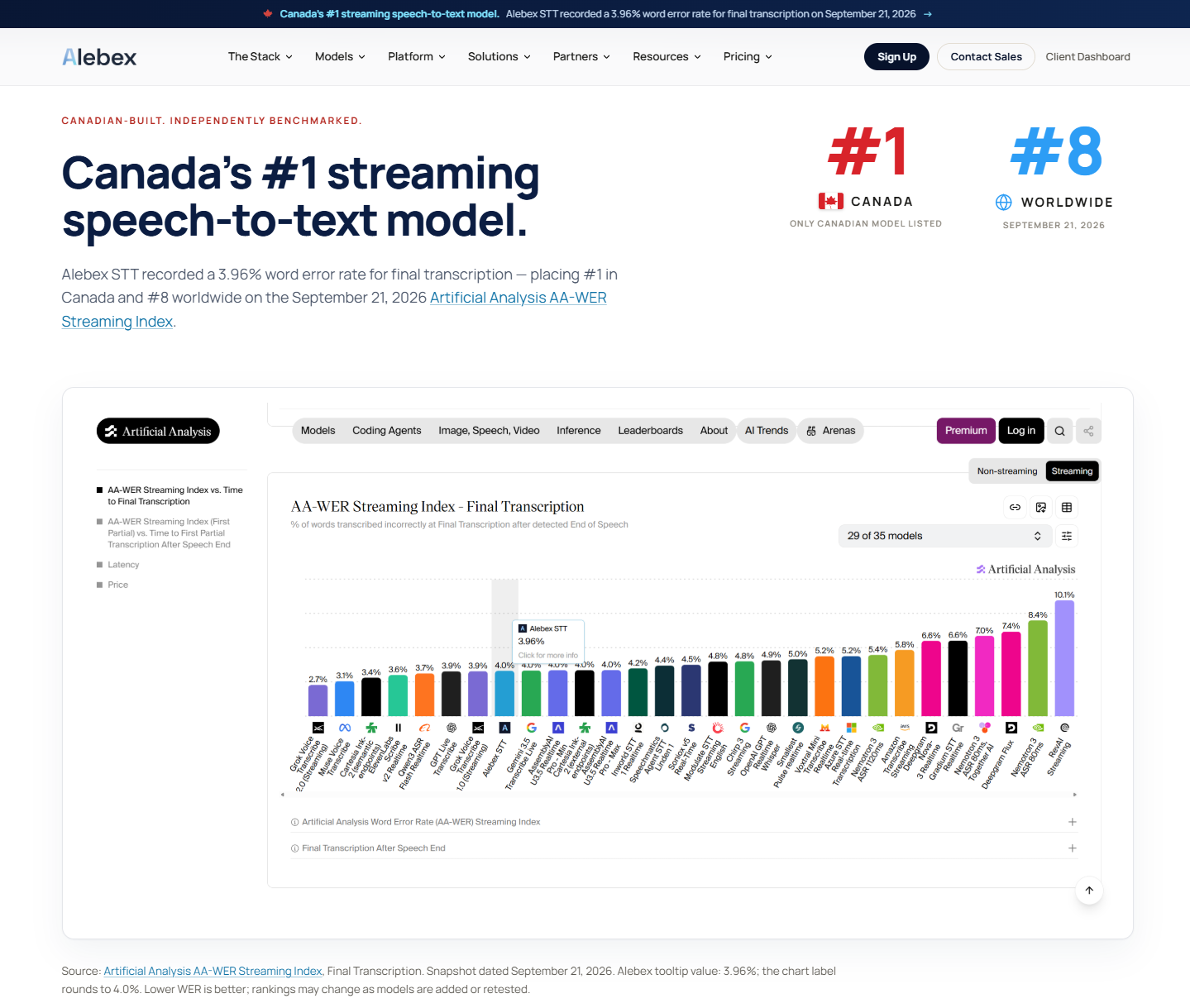Open the Coding Agents tab

(387, 431)
